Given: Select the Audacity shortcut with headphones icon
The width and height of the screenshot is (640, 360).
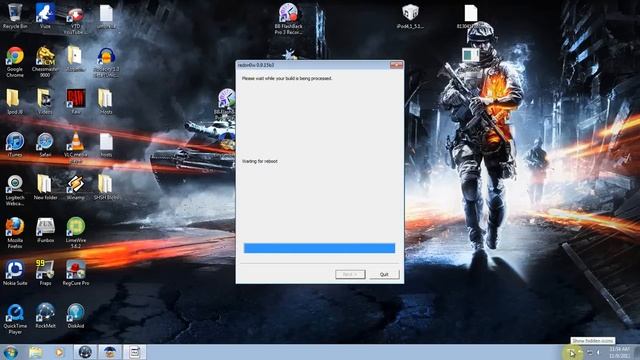Looking at the screenshot, I should (x=106, y=62).
